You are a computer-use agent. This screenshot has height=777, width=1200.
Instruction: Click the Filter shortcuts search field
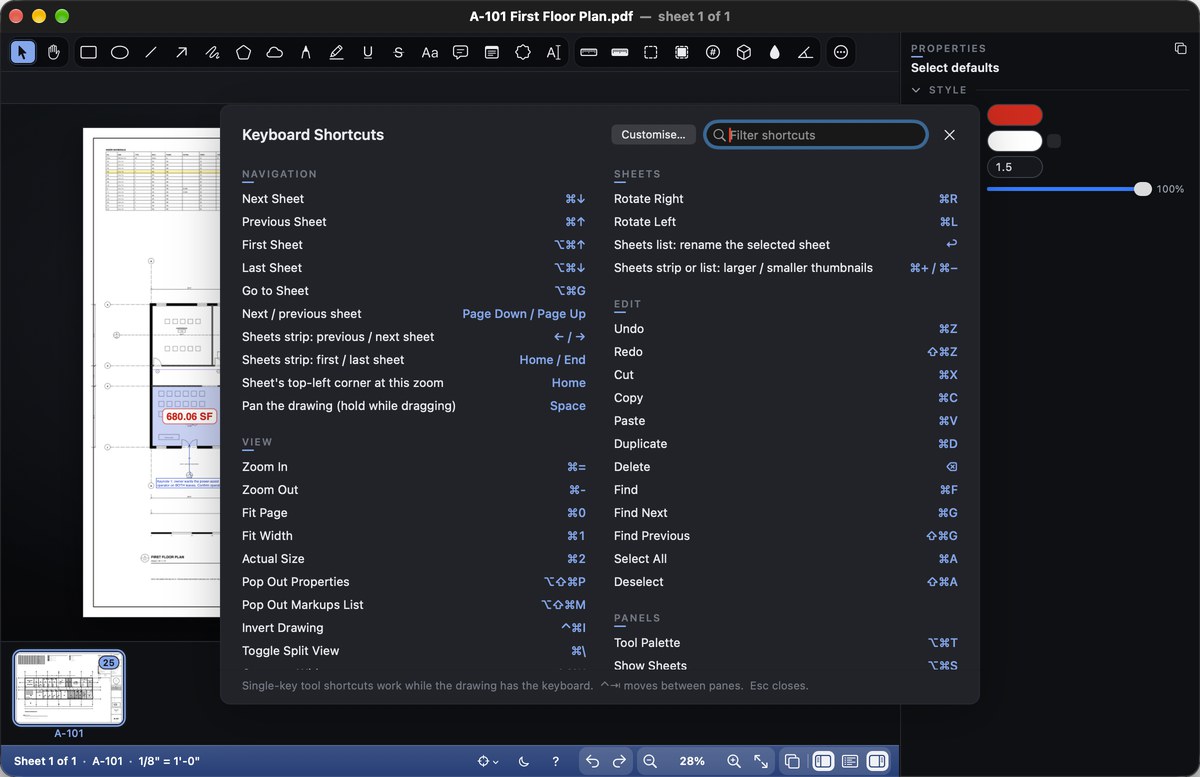pos(816,134)
